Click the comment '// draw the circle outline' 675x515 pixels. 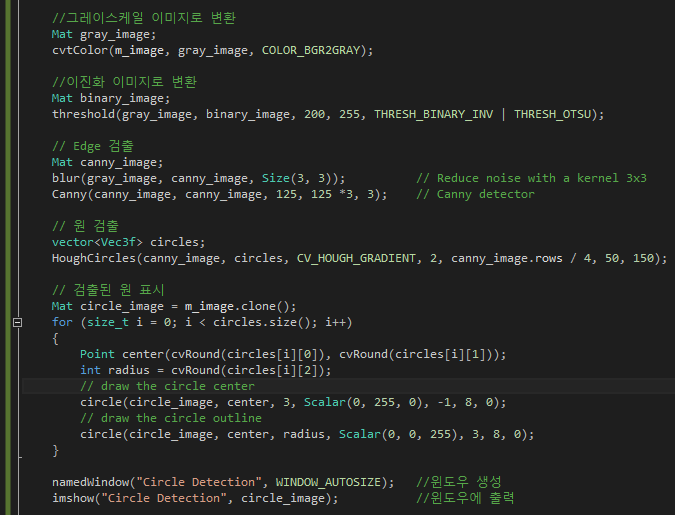click(x=170, y=418)
